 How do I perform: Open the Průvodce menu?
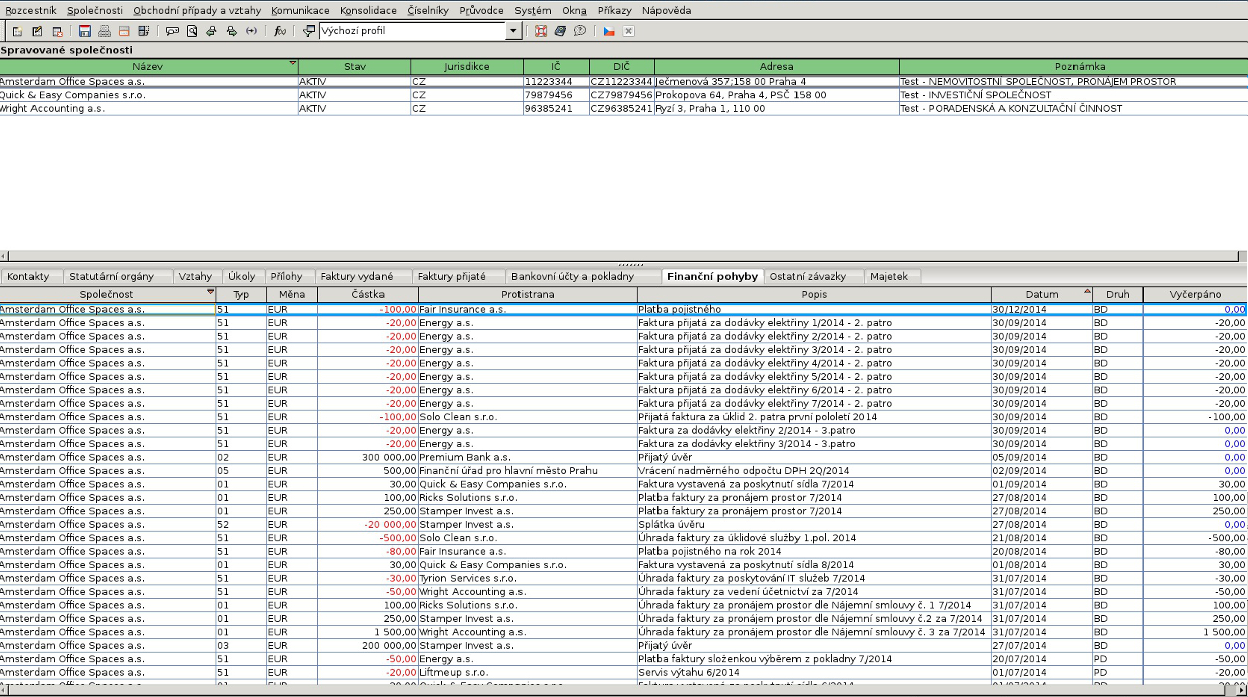(x=482, y=10)
